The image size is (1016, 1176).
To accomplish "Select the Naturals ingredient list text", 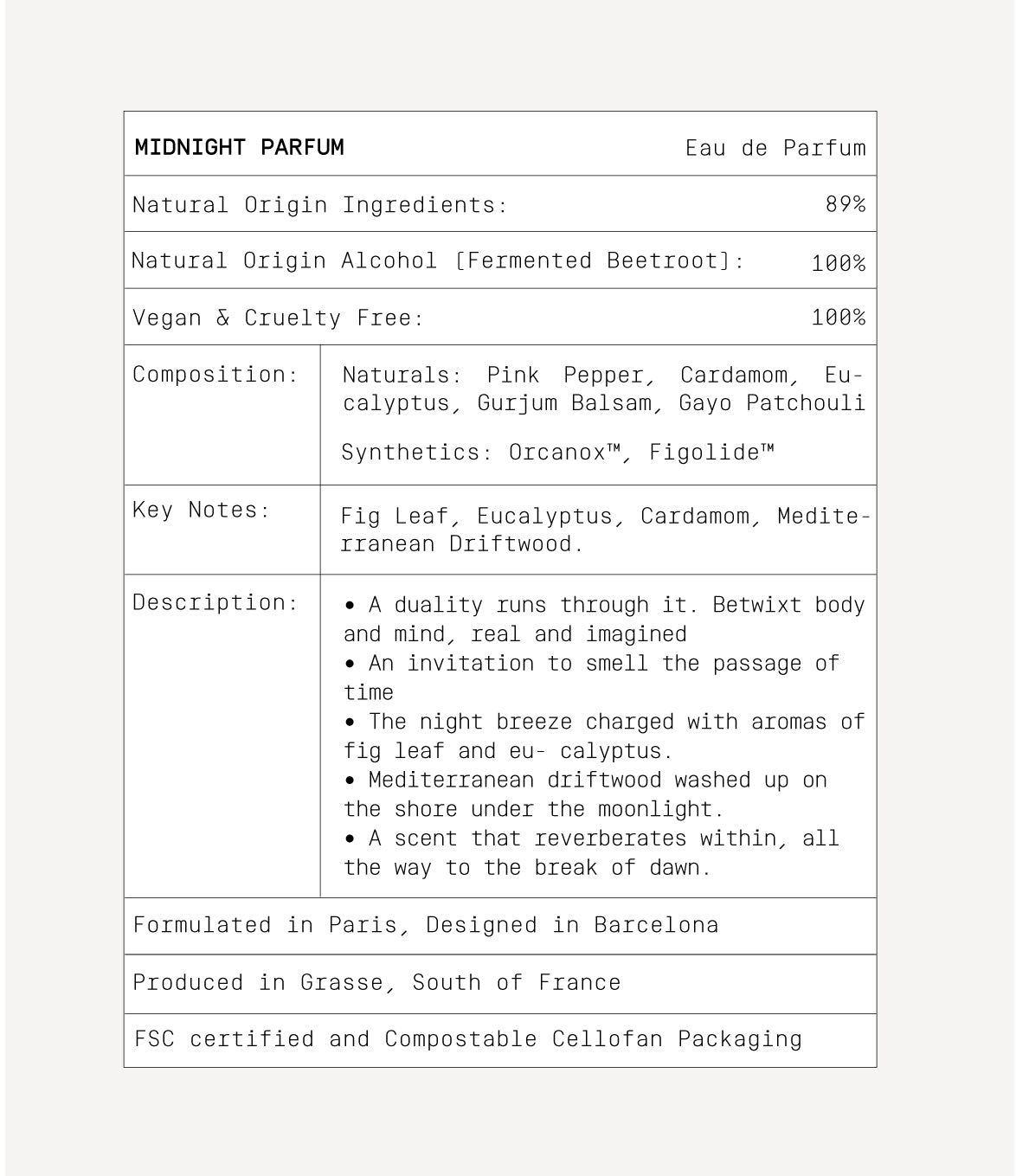I will click(x=603, y=389).
